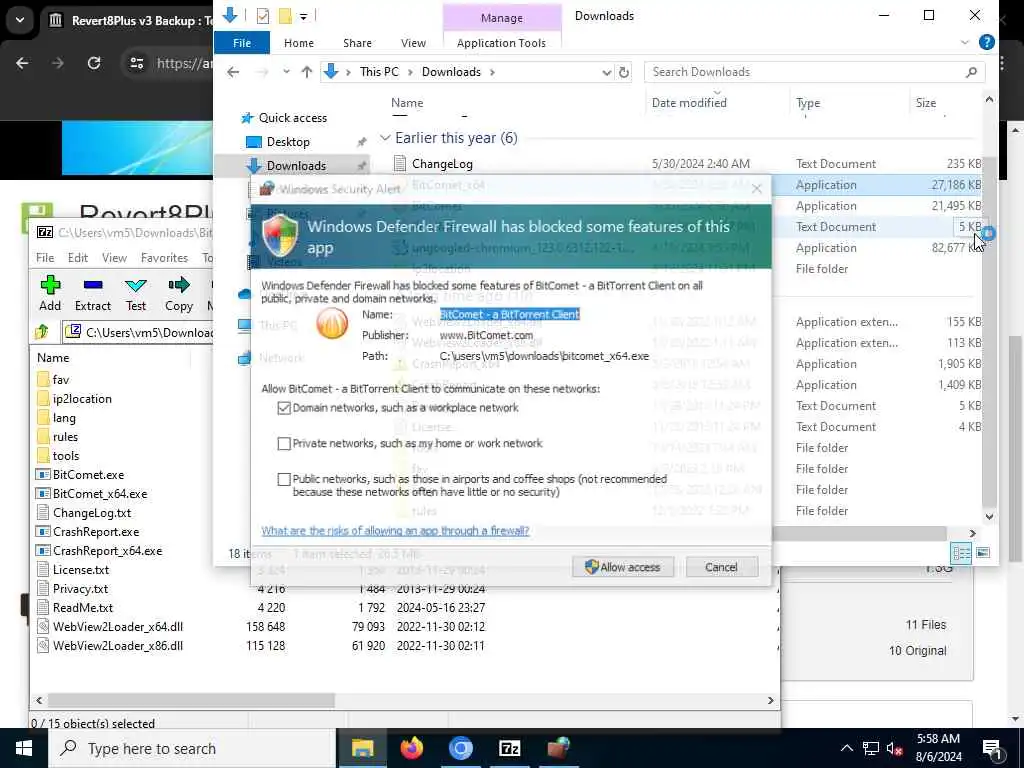Viewport: 1024px width, 768px height.
Task: Select Downloads in Explorer navigation pane
Action: click(x=296, y=166)
